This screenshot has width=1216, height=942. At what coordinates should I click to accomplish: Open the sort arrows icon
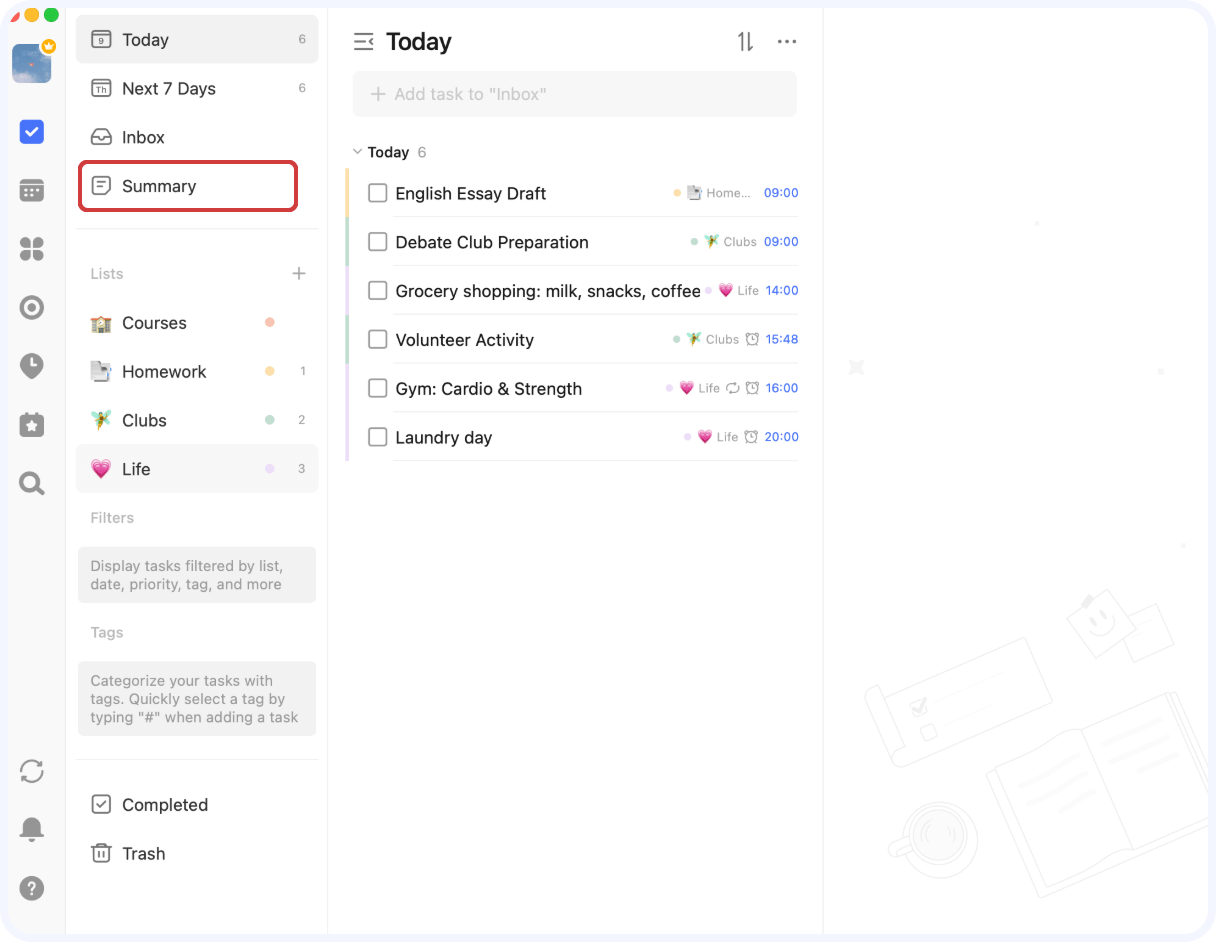point(745,42)
